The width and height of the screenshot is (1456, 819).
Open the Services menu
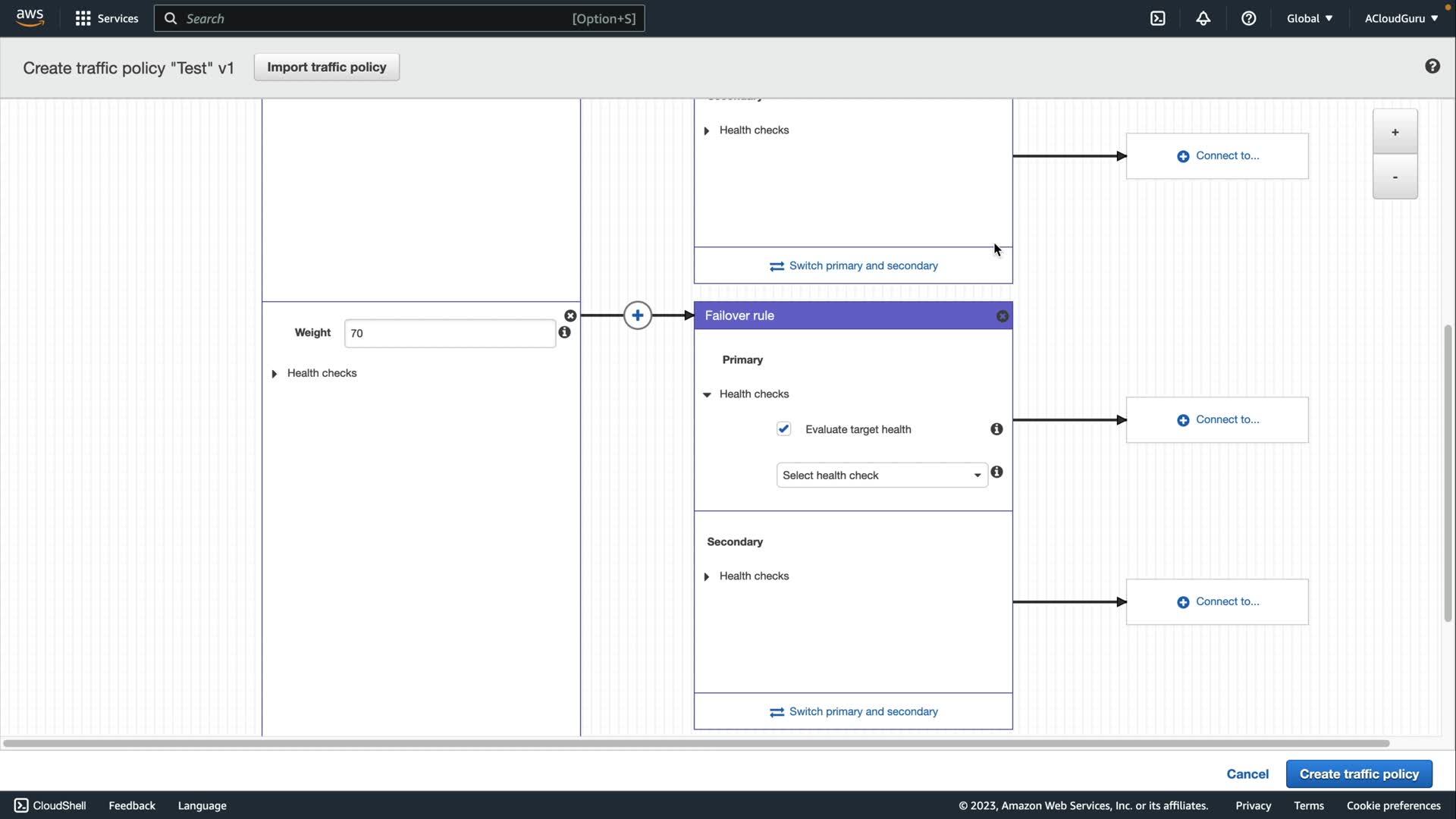click(x=107, y=18)
